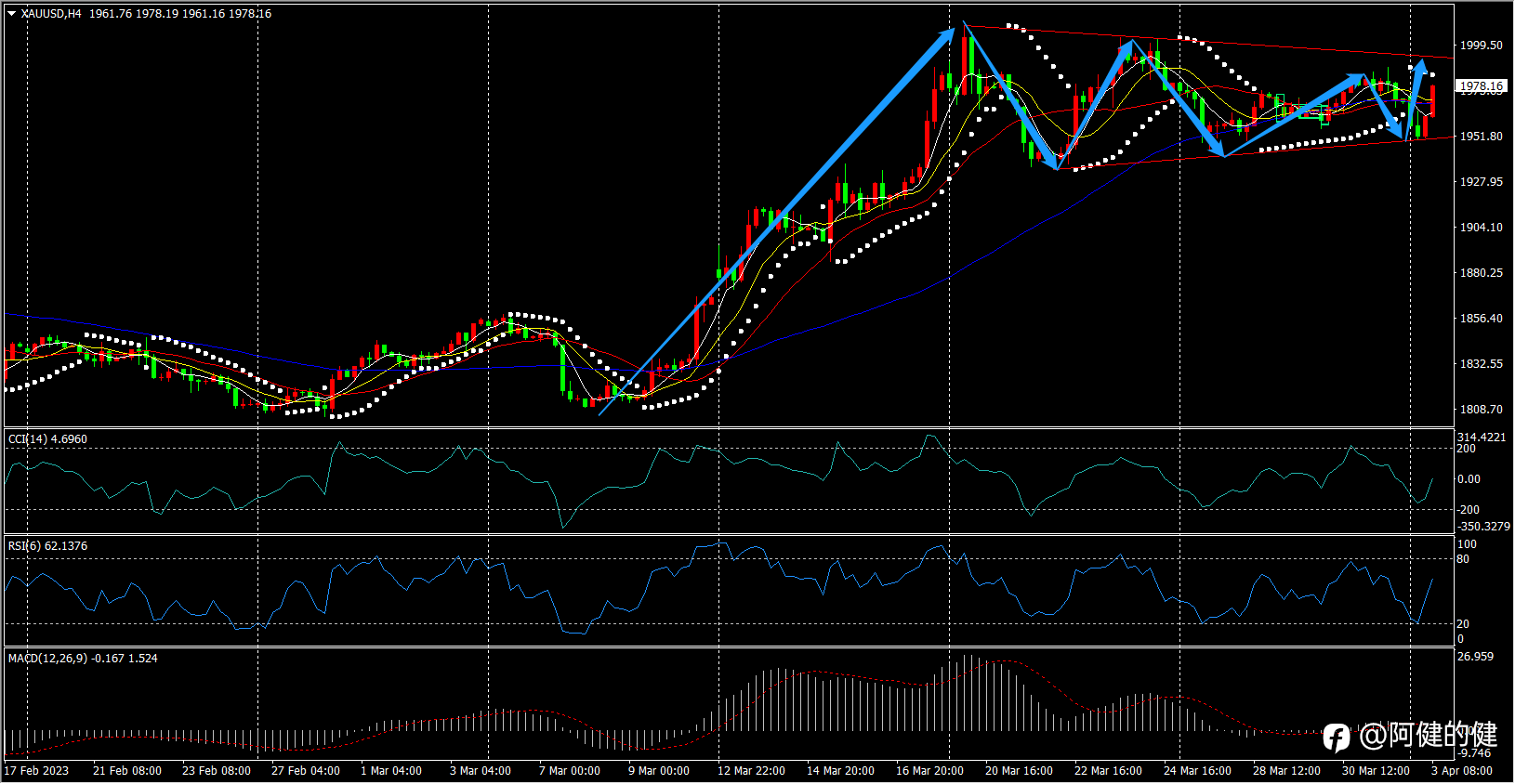
Task: Click the 314.4221 CCI scale value
Action: (x=1482, y=438)
